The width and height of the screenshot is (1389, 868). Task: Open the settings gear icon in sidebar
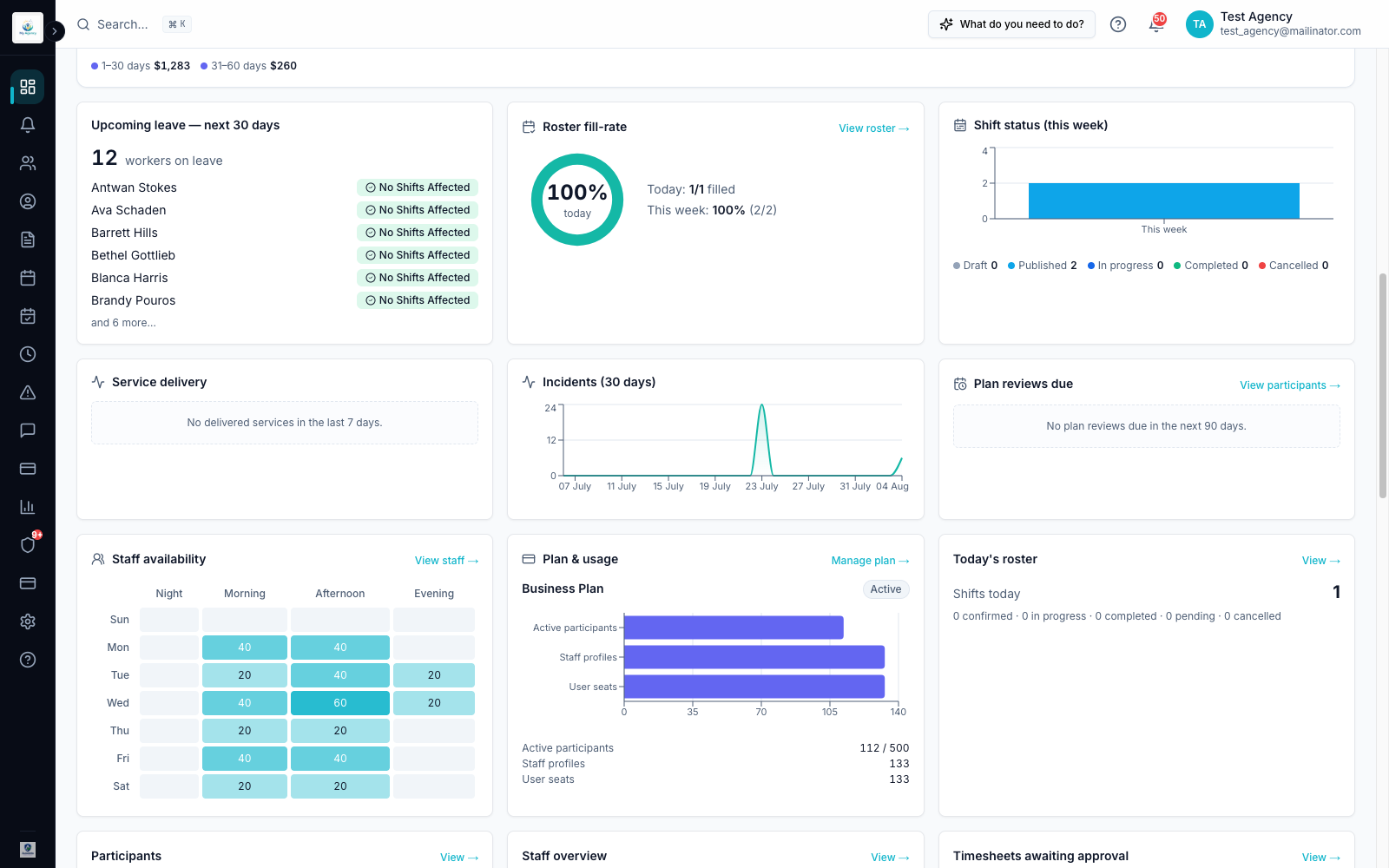[28, 621]
